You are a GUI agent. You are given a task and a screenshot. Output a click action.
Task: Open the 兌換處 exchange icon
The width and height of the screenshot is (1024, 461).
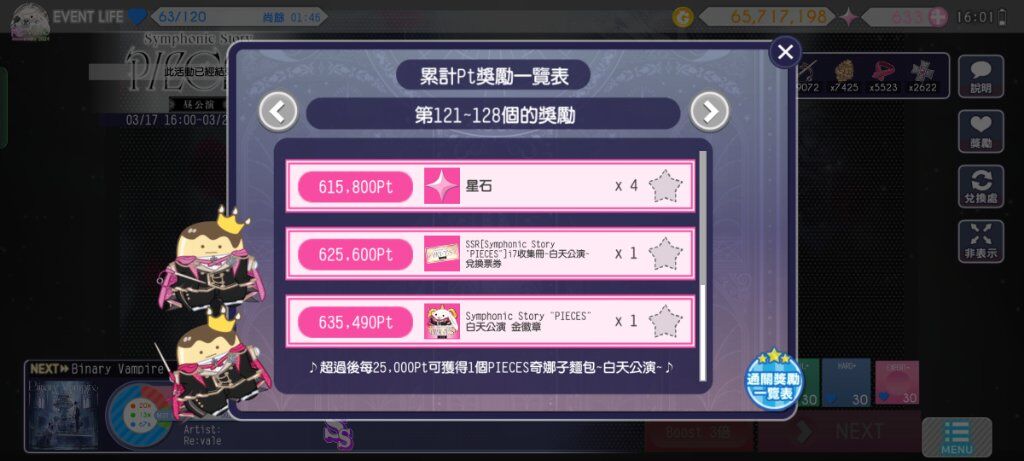tap(981, 186)
